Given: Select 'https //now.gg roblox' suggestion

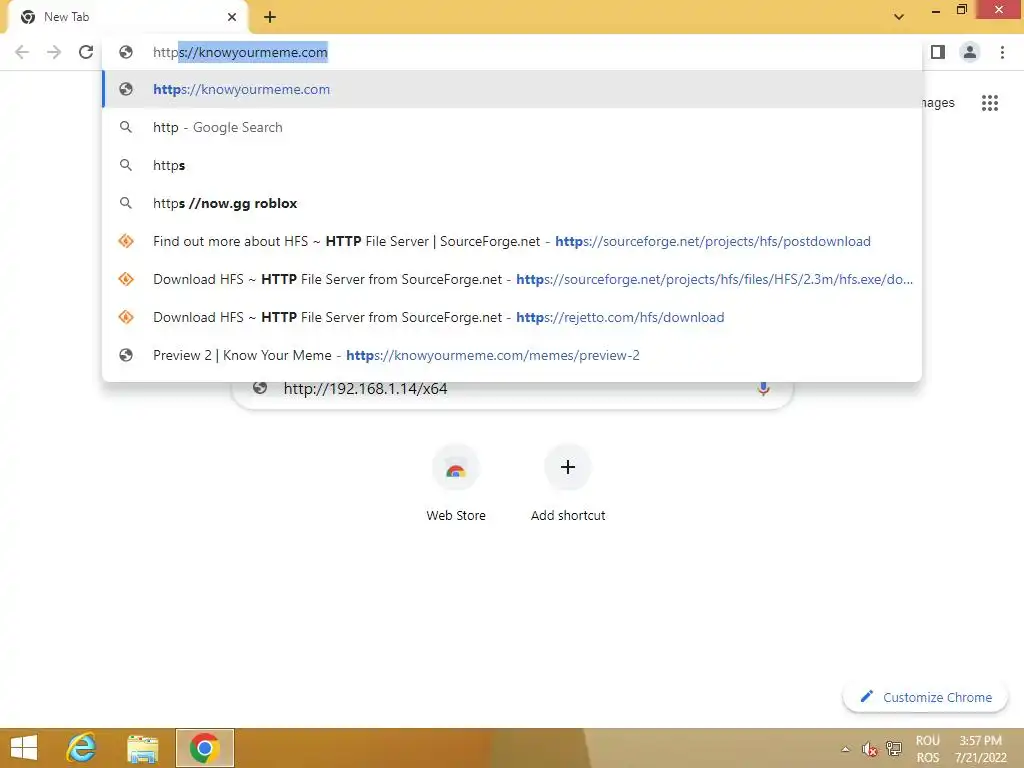Looking at the screenshot, I should click(512, 203).
